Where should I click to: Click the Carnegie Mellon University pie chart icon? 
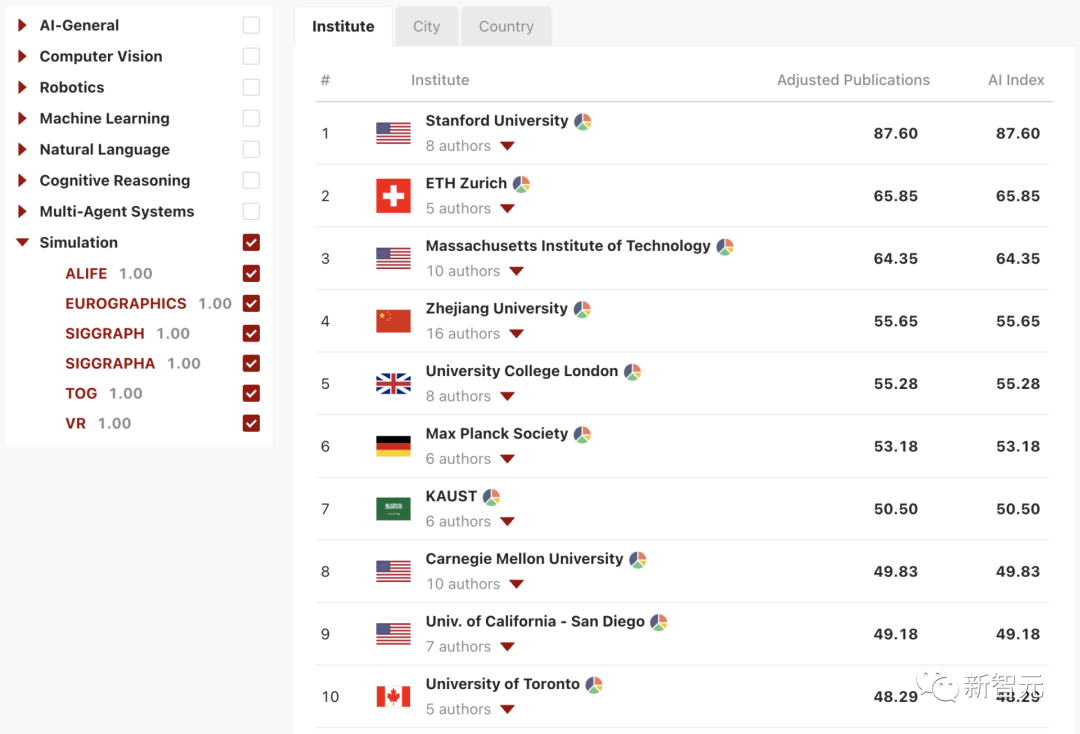pos(638,560)
